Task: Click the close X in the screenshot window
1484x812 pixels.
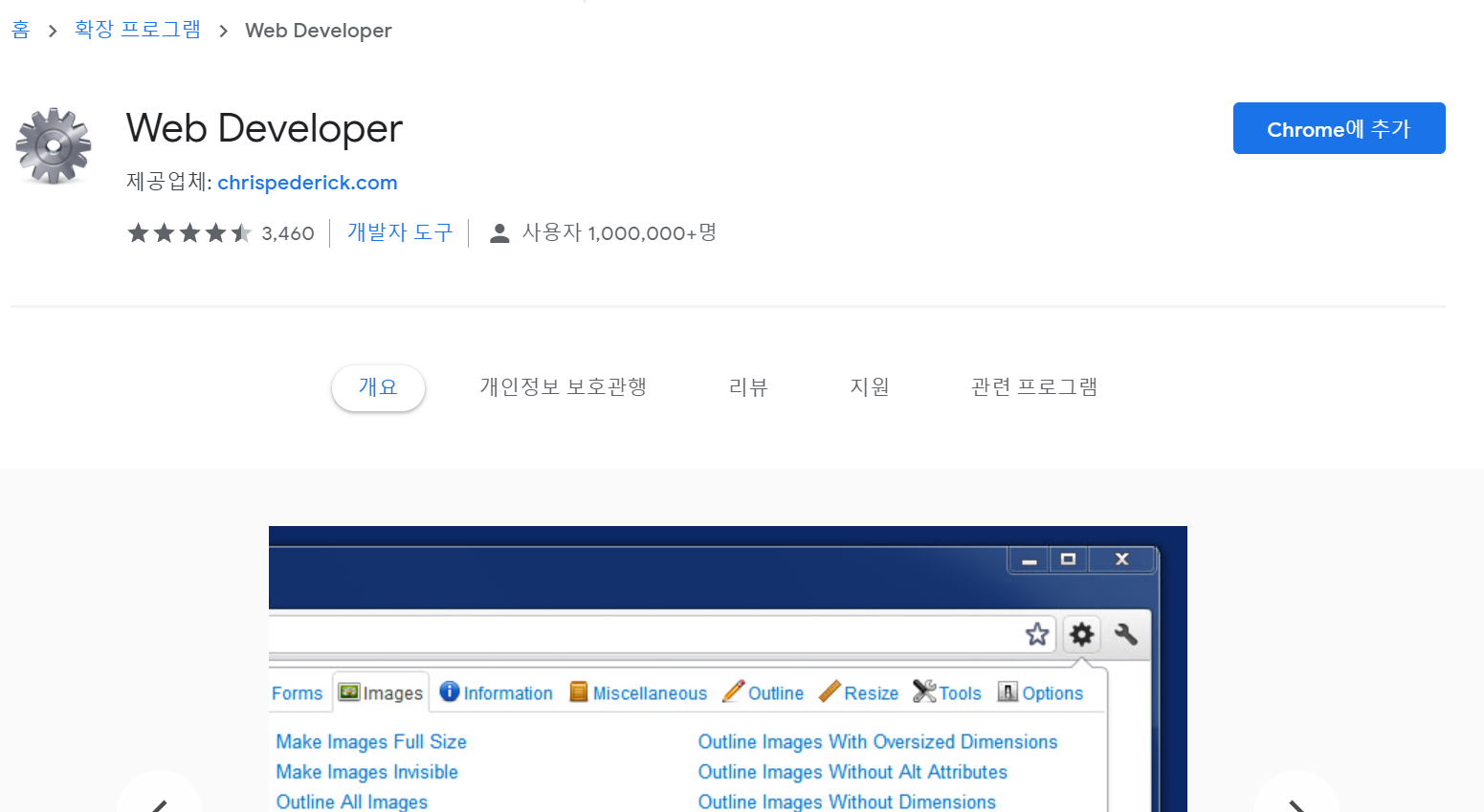Action: point(1122,560)
